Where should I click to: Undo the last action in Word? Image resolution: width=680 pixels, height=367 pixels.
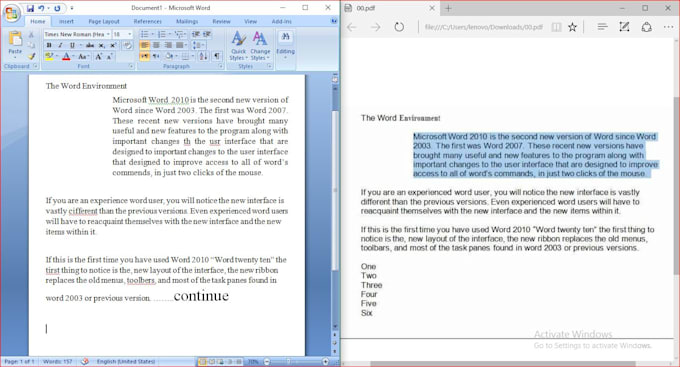(41, 8)
